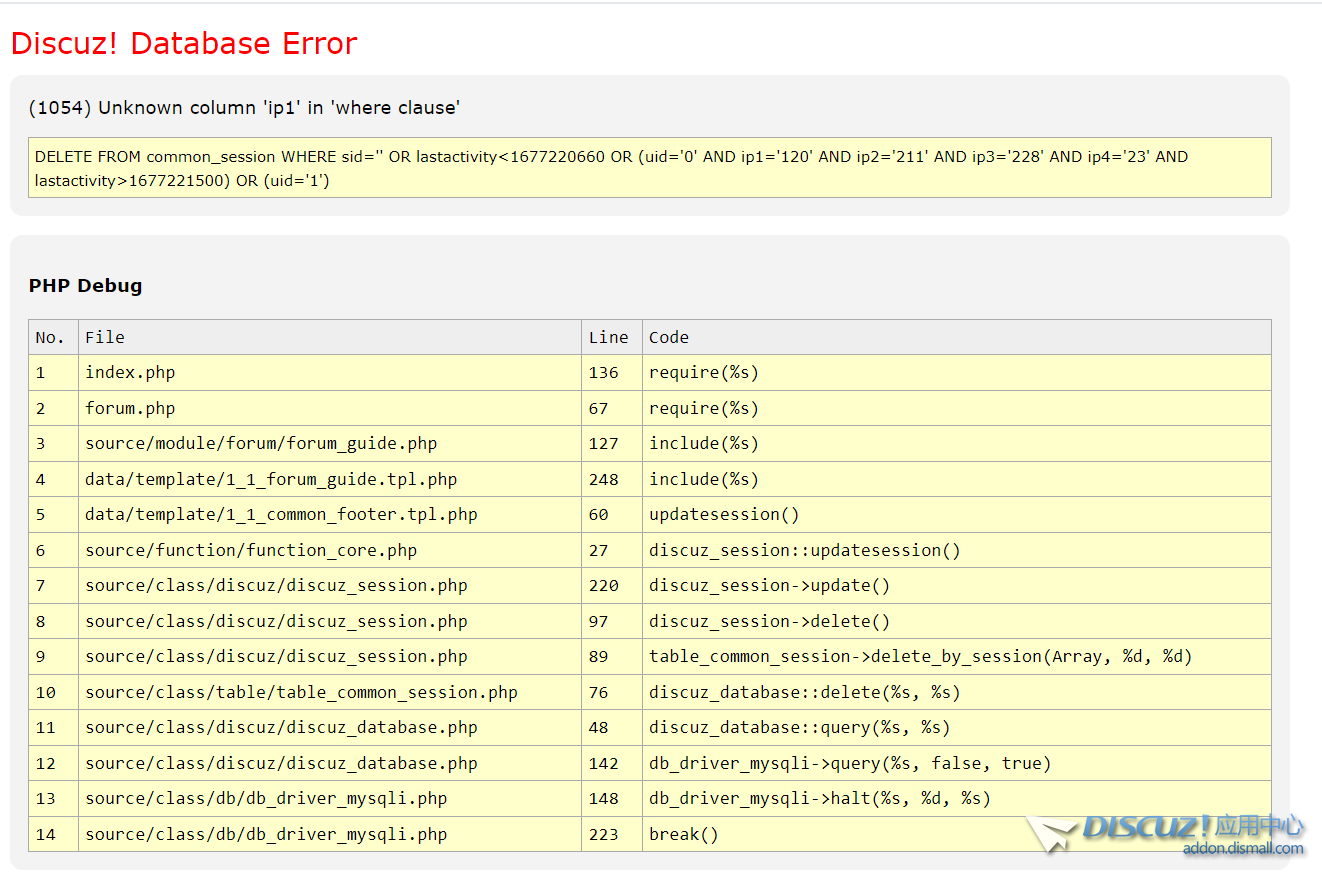Screen dimensions: 1322x874
Task: Click the Discuz! watermark arrow logo
Action: click(1052, 833)
